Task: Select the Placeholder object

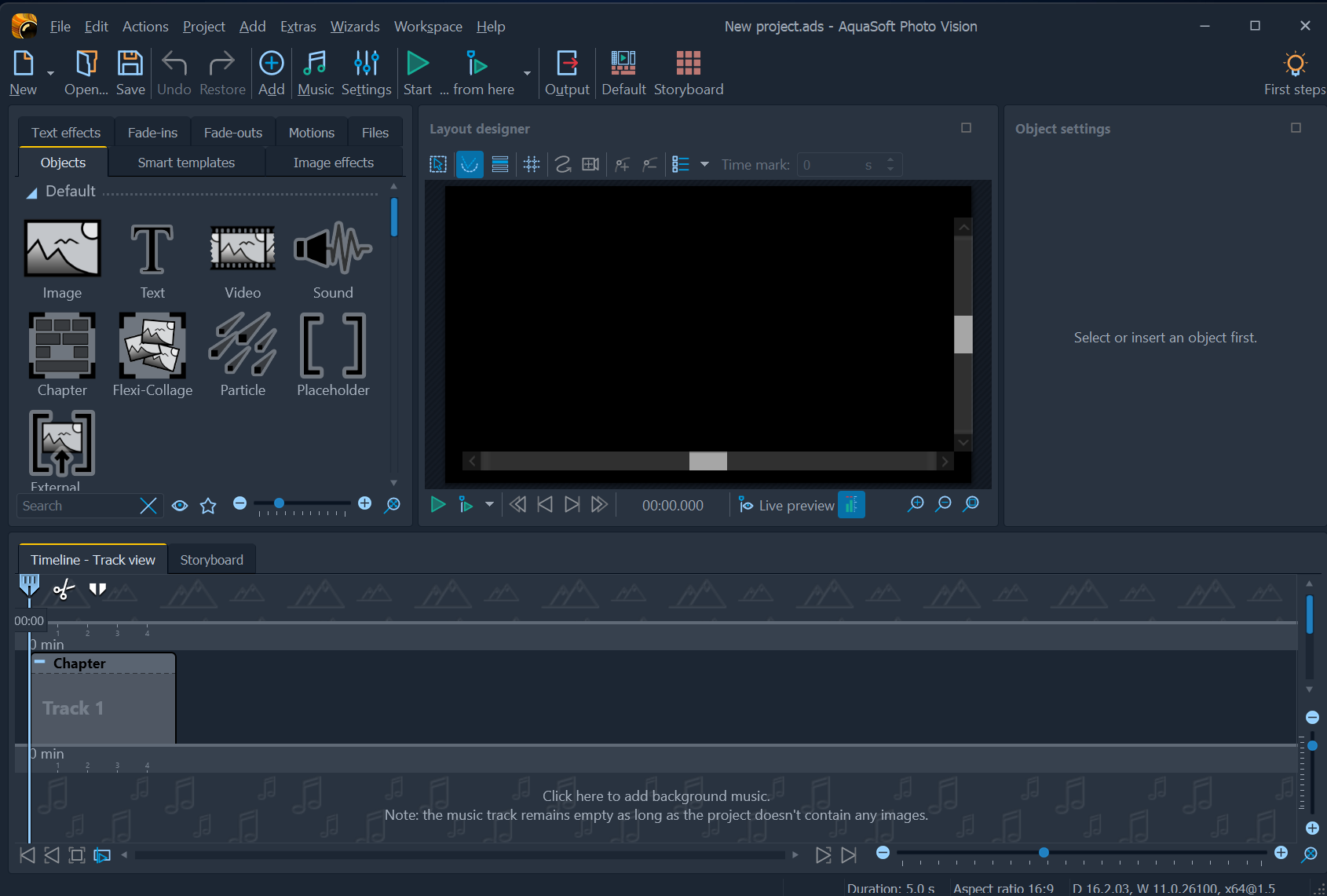Action: tap(333, 355)
